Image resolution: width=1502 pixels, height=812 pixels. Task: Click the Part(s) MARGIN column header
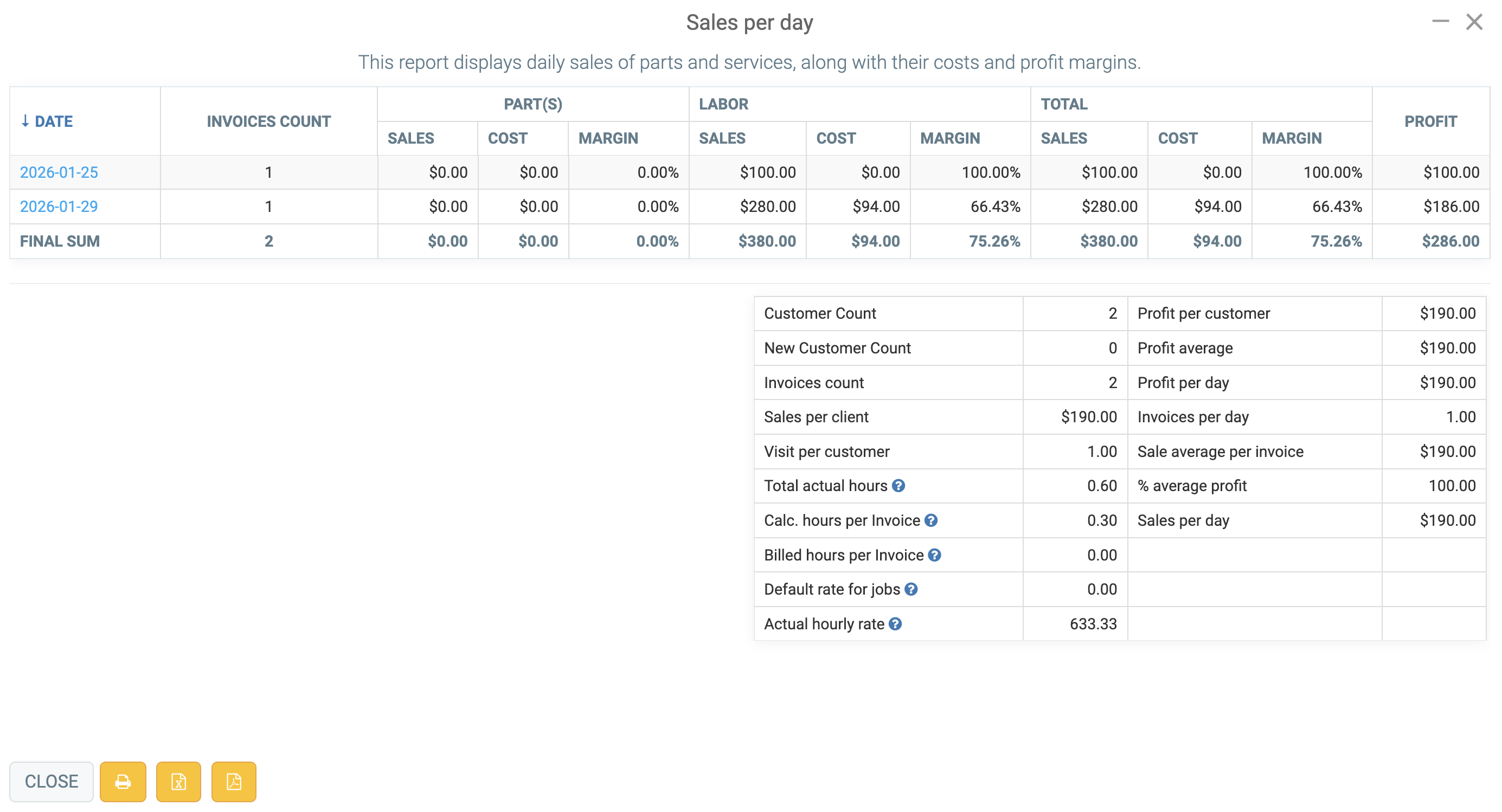coord(608,138)
